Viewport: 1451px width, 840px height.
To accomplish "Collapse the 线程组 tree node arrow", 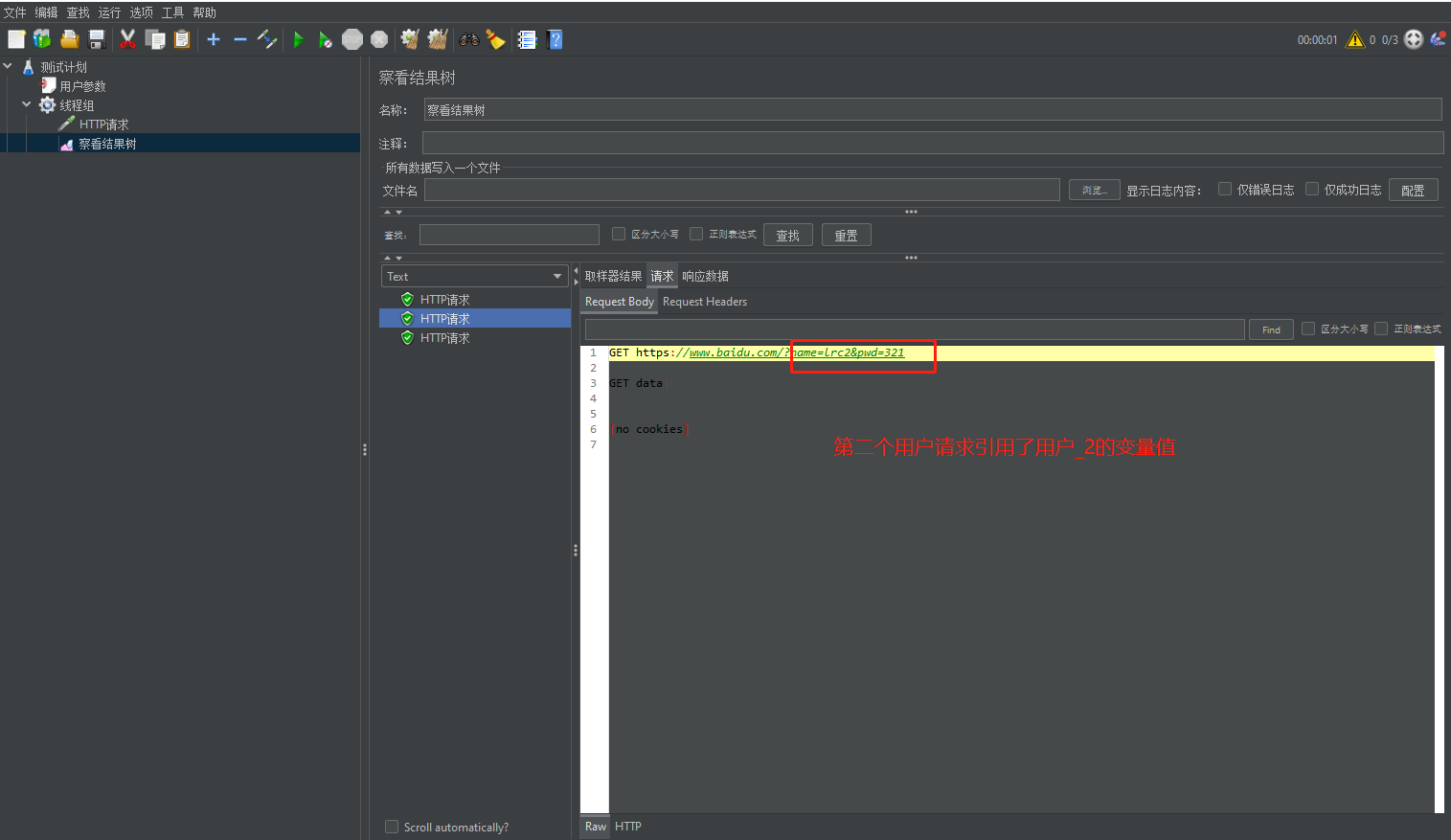I will 27,104.
